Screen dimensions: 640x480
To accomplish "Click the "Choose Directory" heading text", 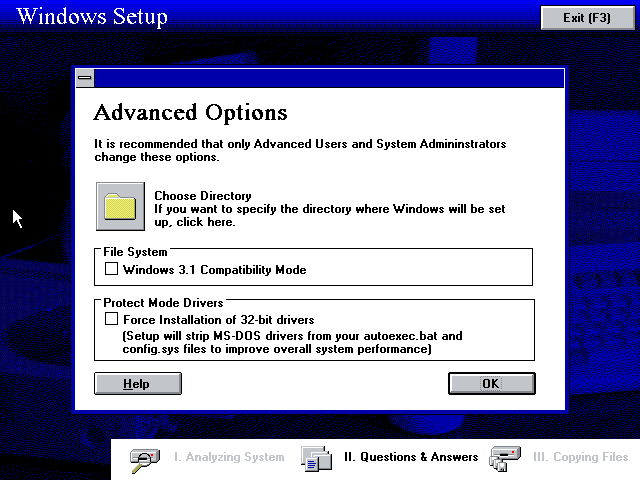I will click(x=203, y=196).
